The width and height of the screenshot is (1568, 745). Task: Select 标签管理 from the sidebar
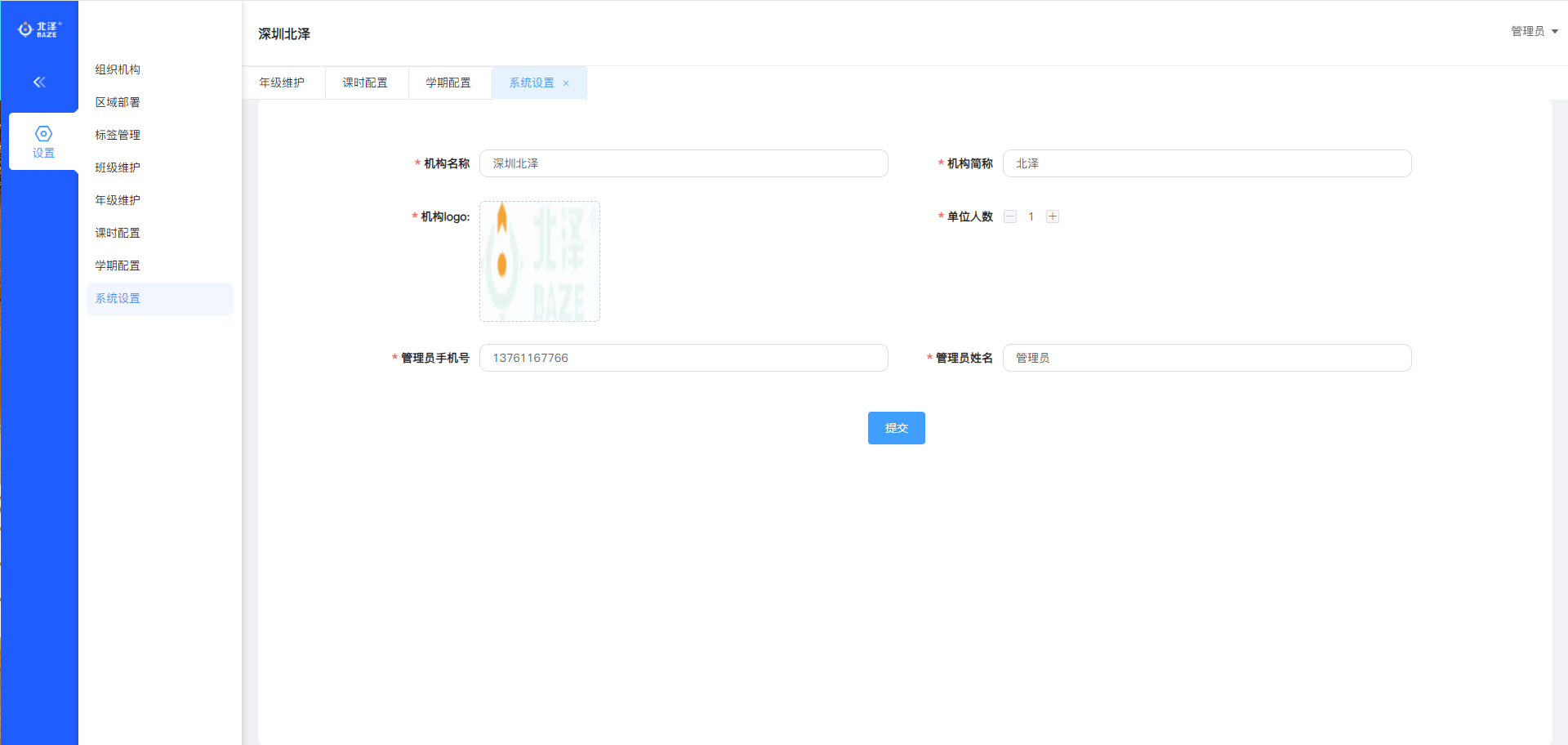tap(118, 135)
